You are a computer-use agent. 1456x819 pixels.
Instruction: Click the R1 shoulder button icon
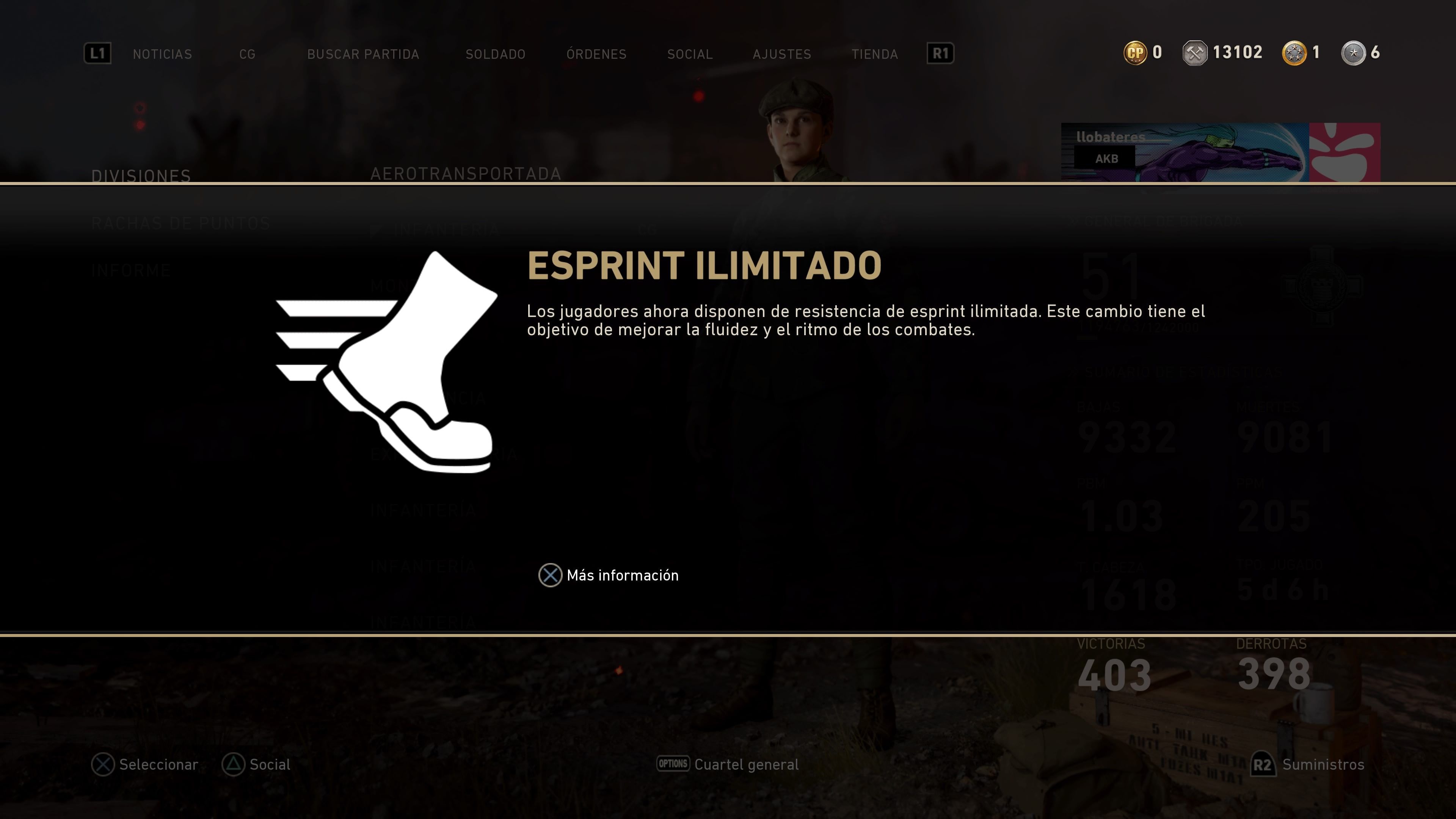pyautogui.click(x=940, y=54)
